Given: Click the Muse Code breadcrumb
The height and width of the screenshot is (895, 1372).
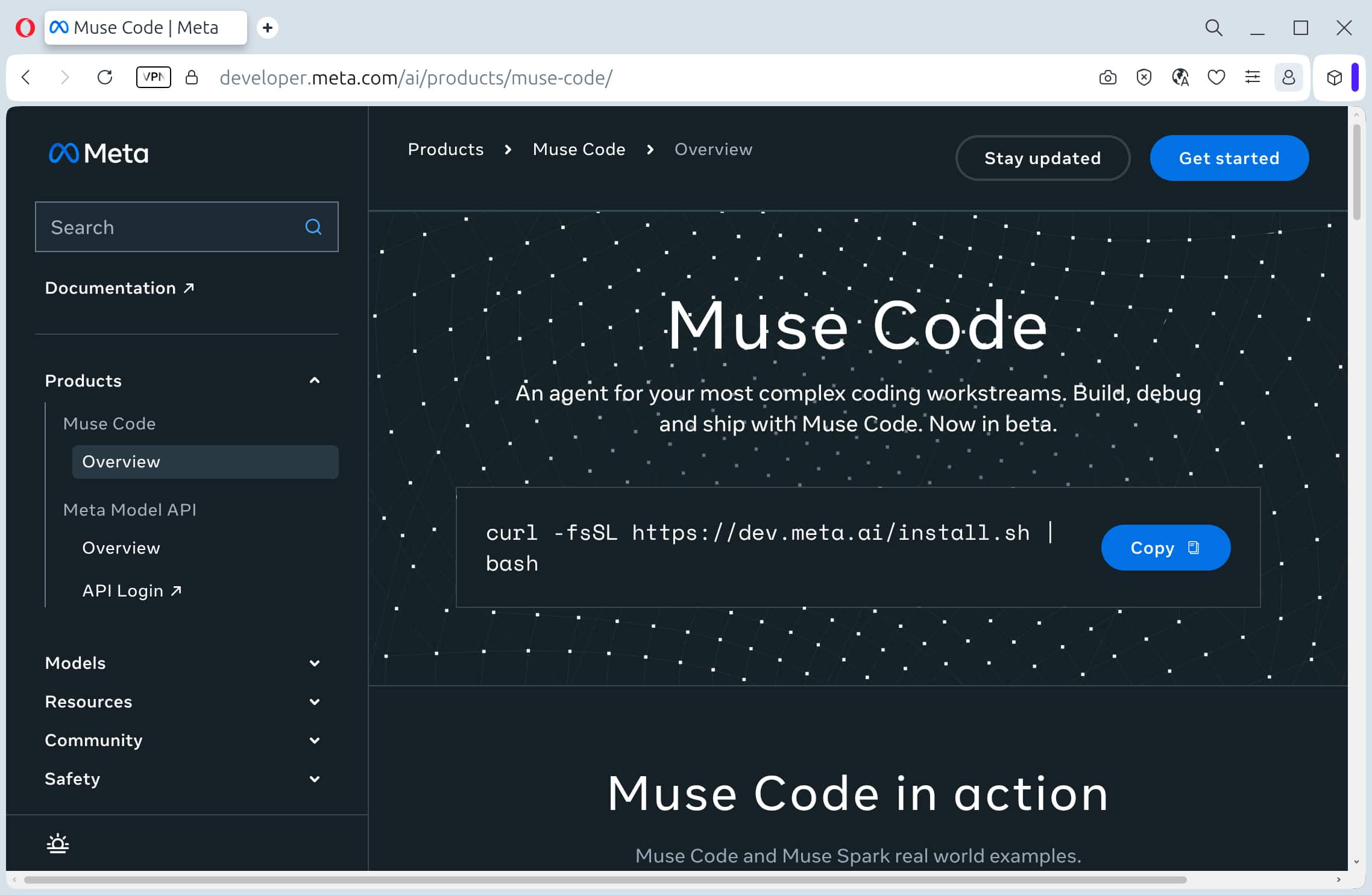Looking at the screenshot, I should (579, 149).
